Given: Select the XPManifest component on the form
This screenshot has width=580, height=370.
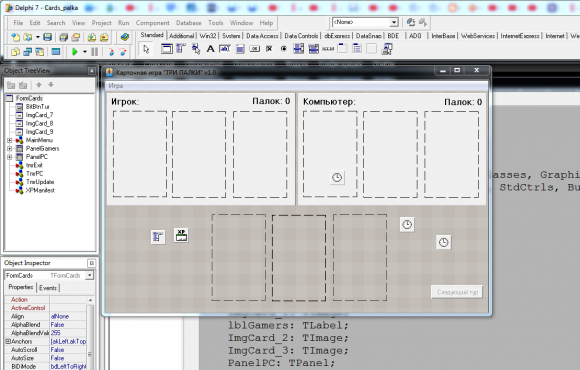Looking at the screenshot, I should (x=181, y=235).
